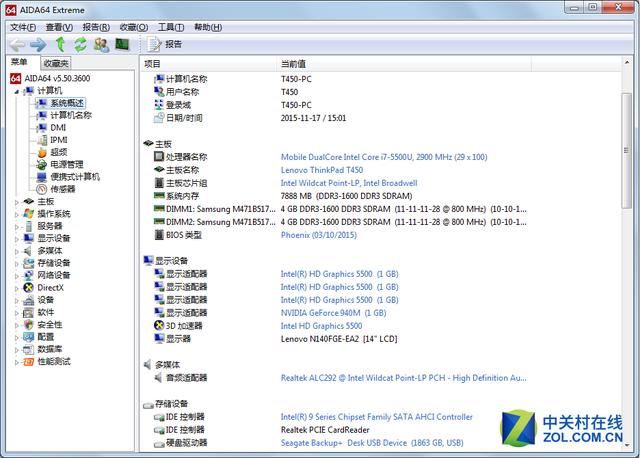Screen dimensions: 640x458
Task: Click the 数据库 icon in tree
Action: click(29, 349)
